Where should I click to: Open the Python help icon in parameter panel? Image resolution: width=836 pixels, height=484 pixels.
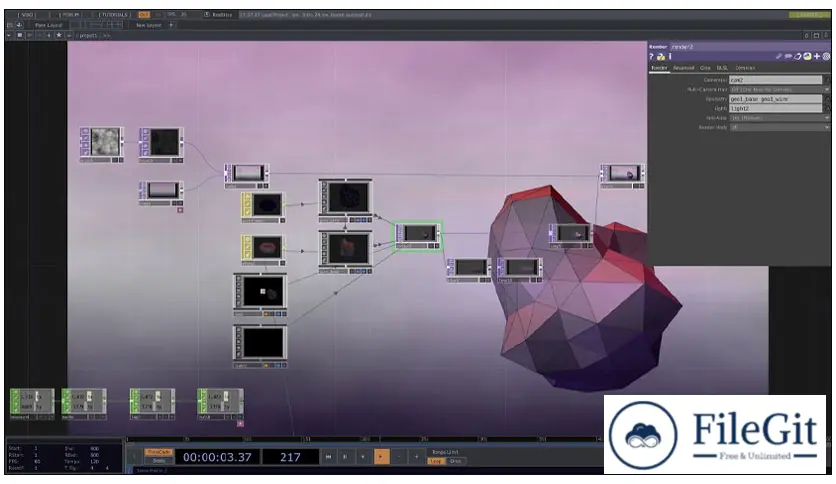pos(661,57)
